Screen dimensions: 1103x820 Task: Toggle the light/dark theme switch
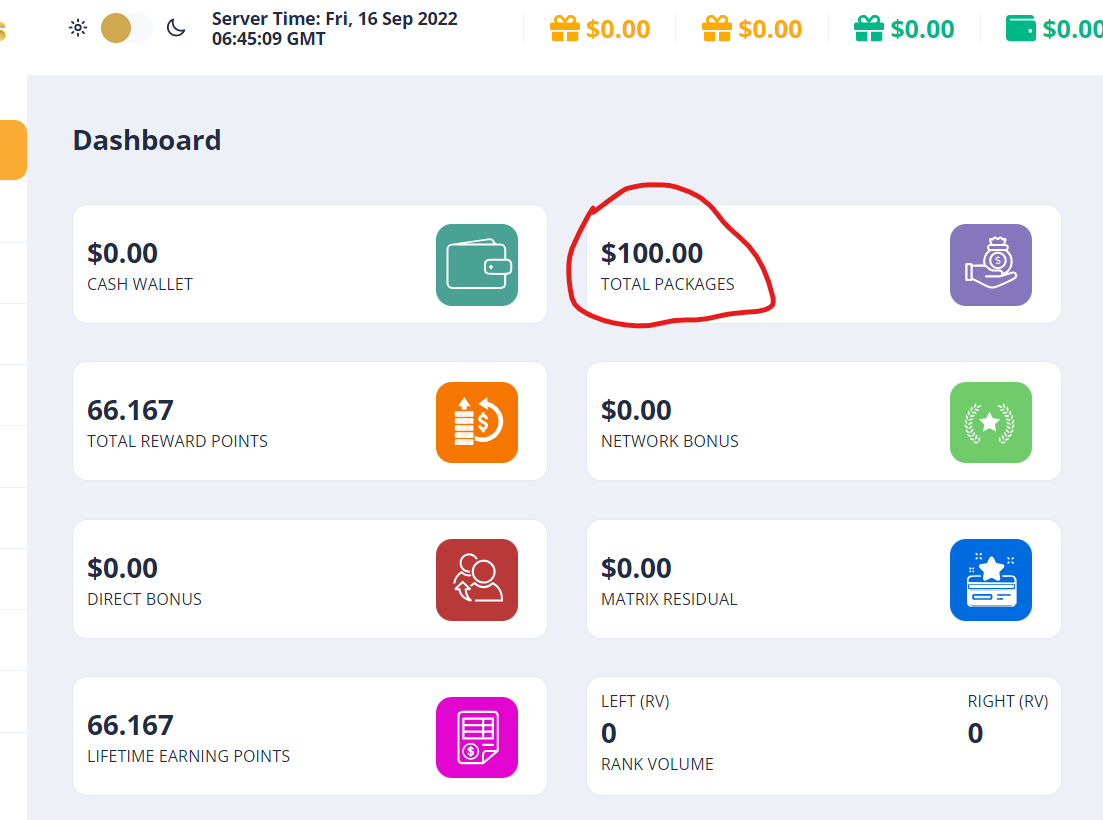[x=127, y=28]
